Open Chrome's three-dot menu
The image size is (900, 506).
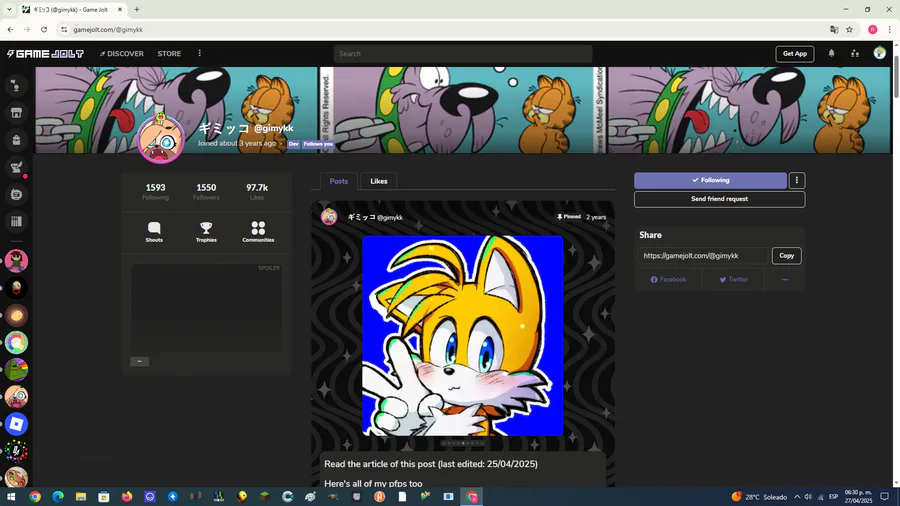point(889,29)
